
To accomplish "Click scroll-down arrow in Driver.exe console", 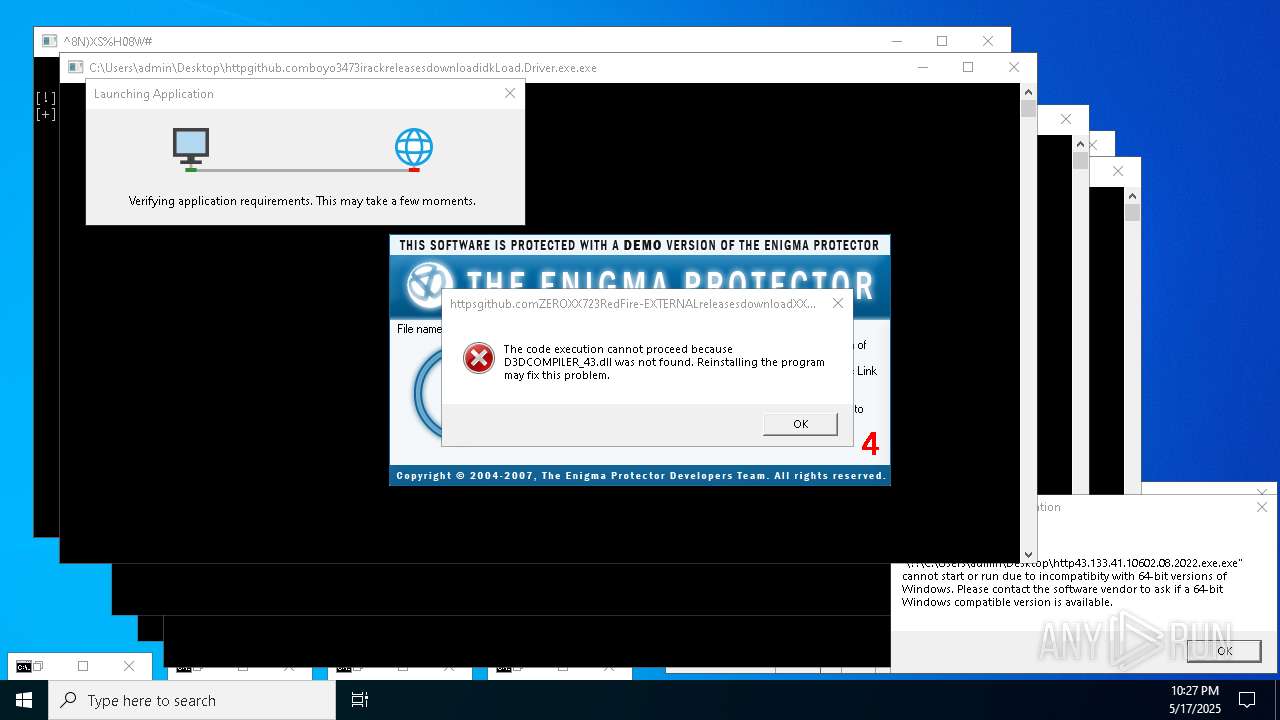I will pos(1028,555).
